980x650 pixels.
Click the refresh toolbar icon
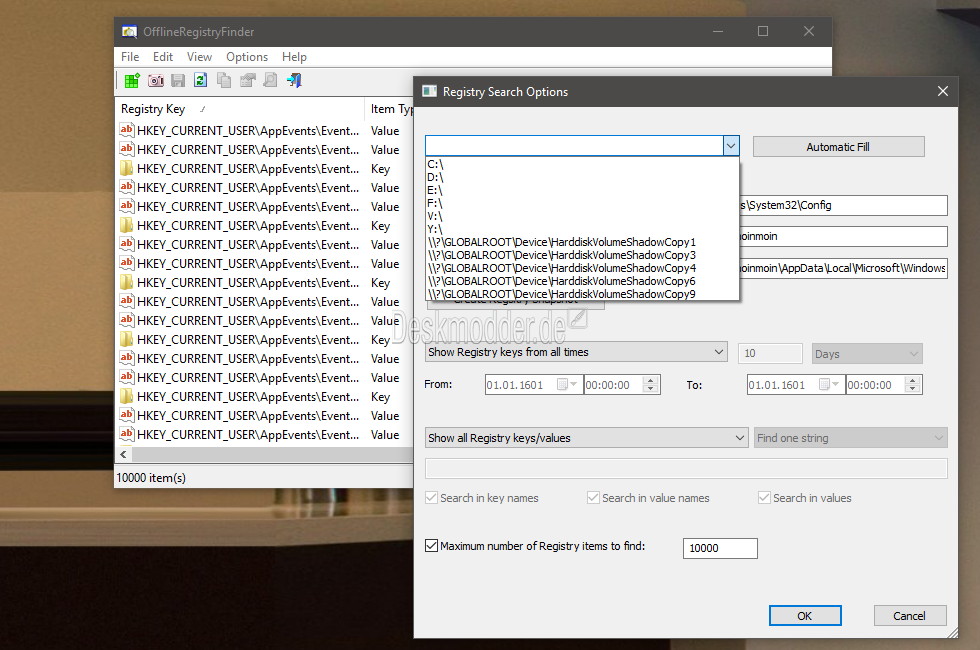tap(201, 80)
